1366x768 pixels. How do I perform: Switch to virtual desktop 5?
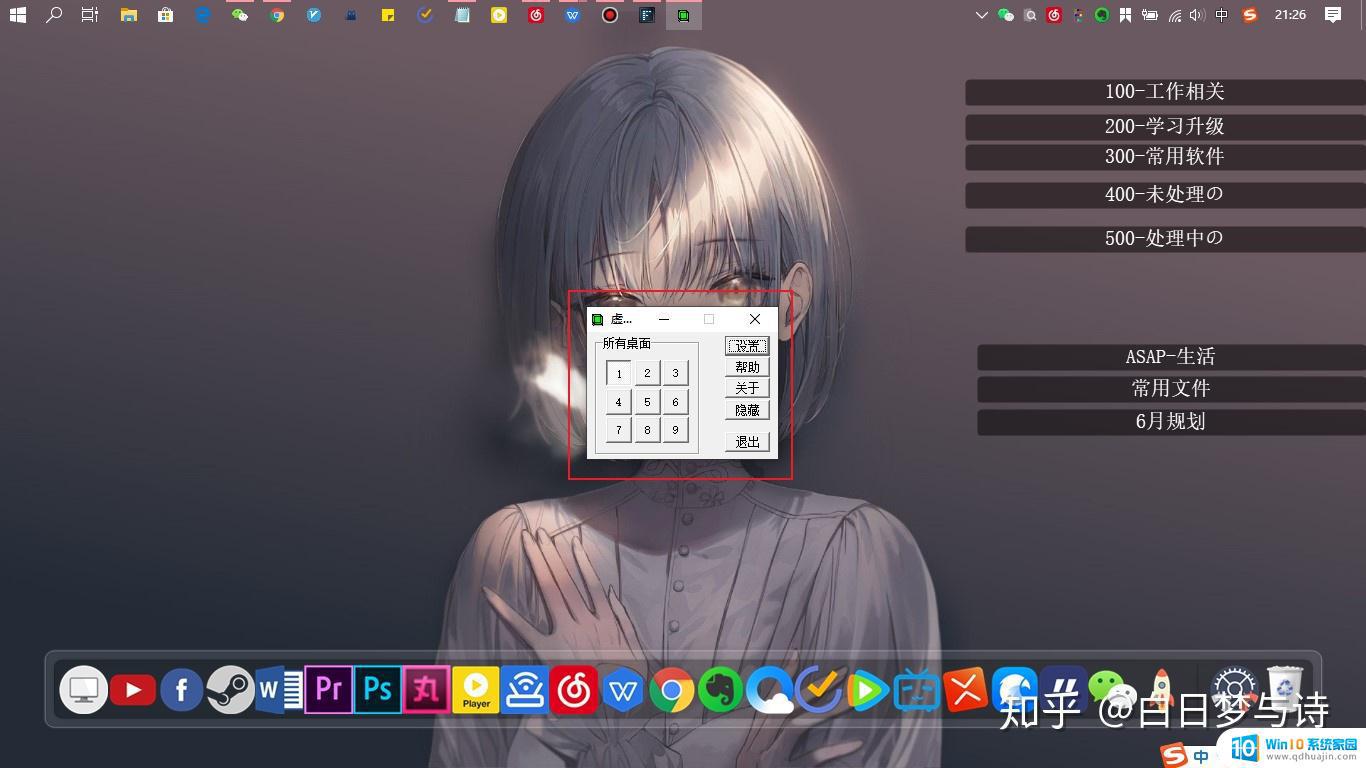647,402
